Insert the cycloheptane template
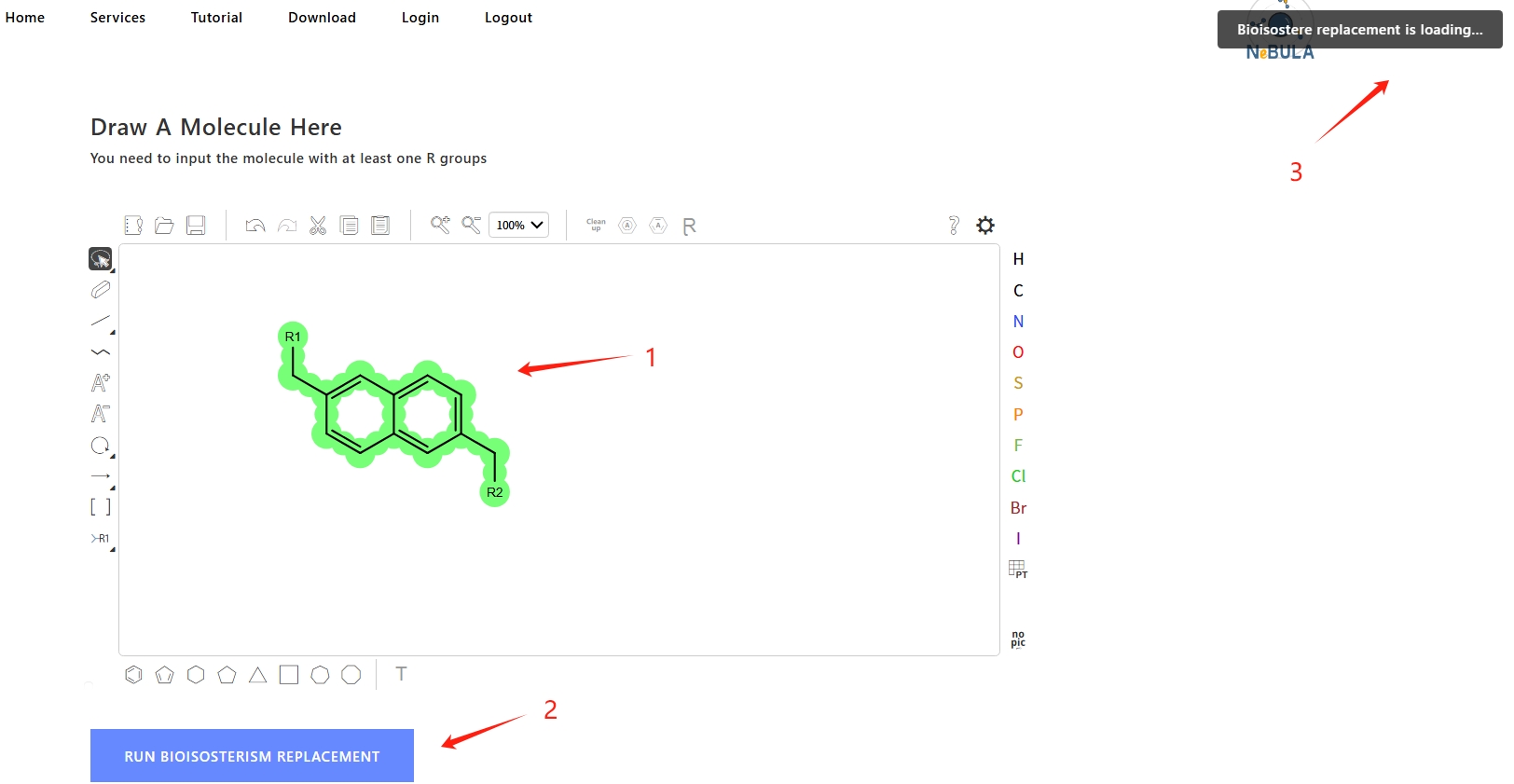The height and width of the screenshot is (784, 1514). tap(320, 674)
